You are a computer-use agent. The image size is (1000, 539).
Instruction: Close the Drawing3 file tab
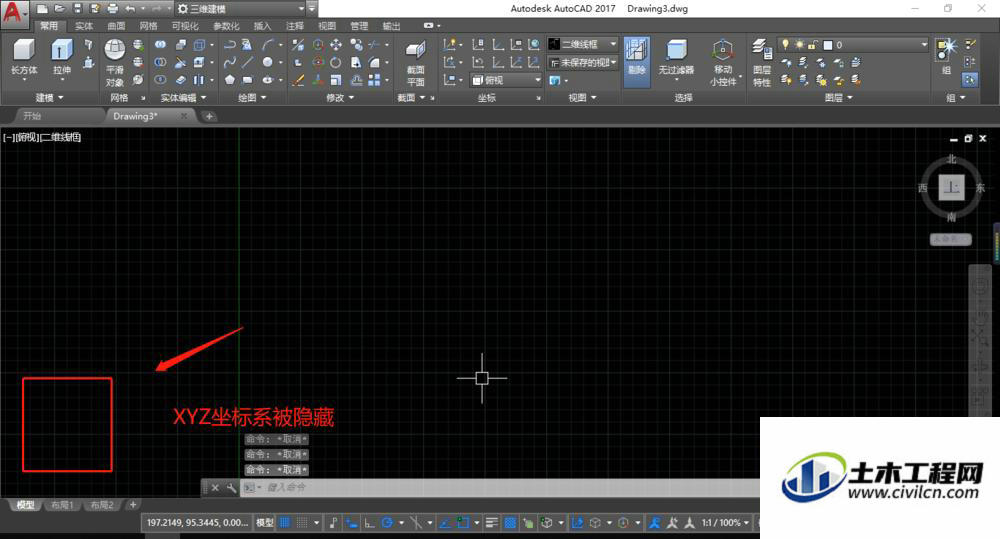click(184, 116)
